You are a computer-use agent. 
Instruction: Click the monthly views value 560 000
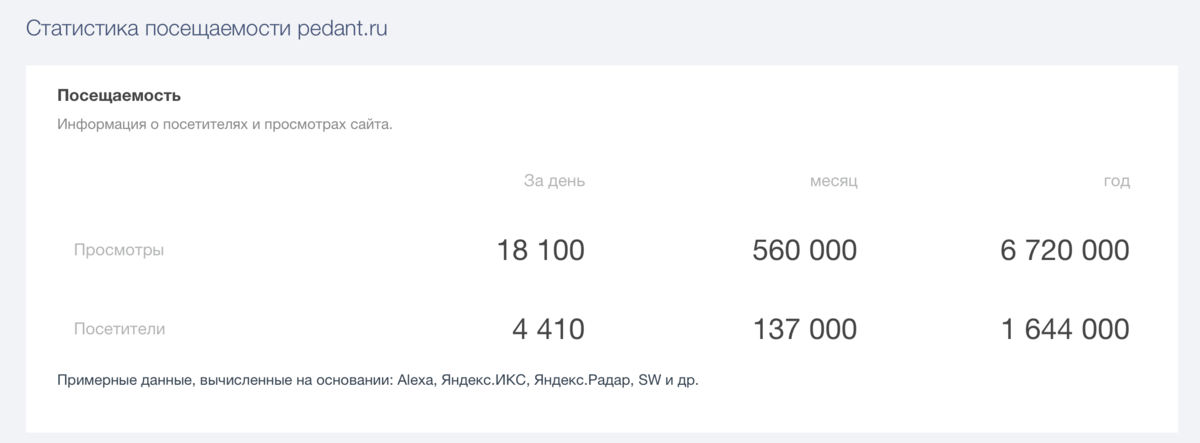805,250
